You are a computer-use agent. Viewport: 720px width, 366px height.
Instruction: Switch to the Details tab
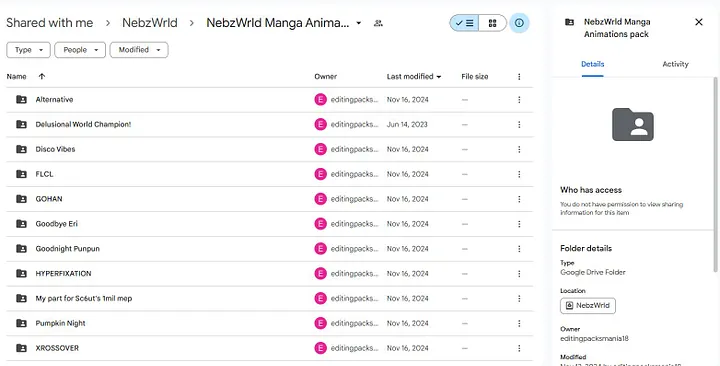(592, 64)
